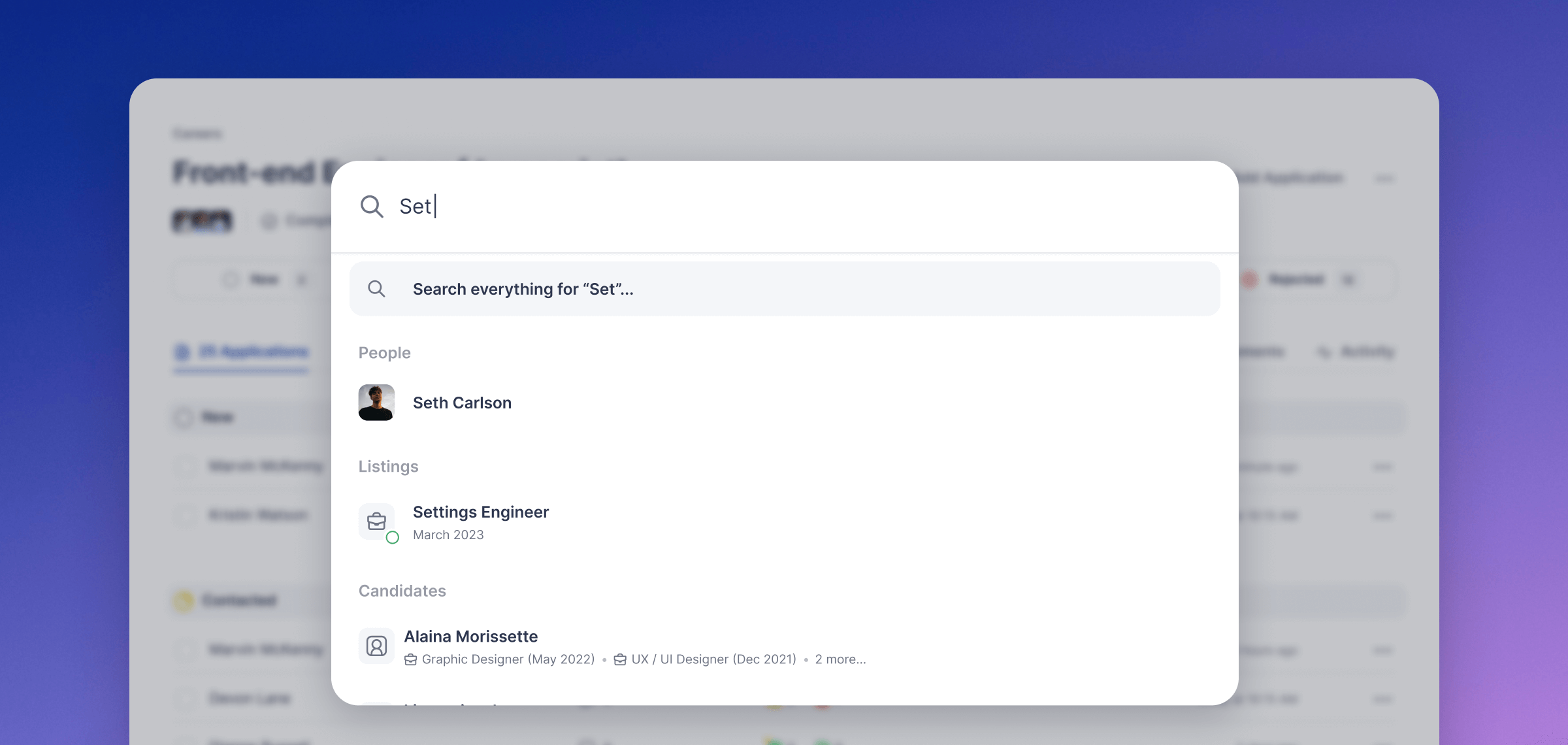This screenshot has height=745, width=1568.
Task: Select "Search everything for Set" option
Action: point(785,289)
